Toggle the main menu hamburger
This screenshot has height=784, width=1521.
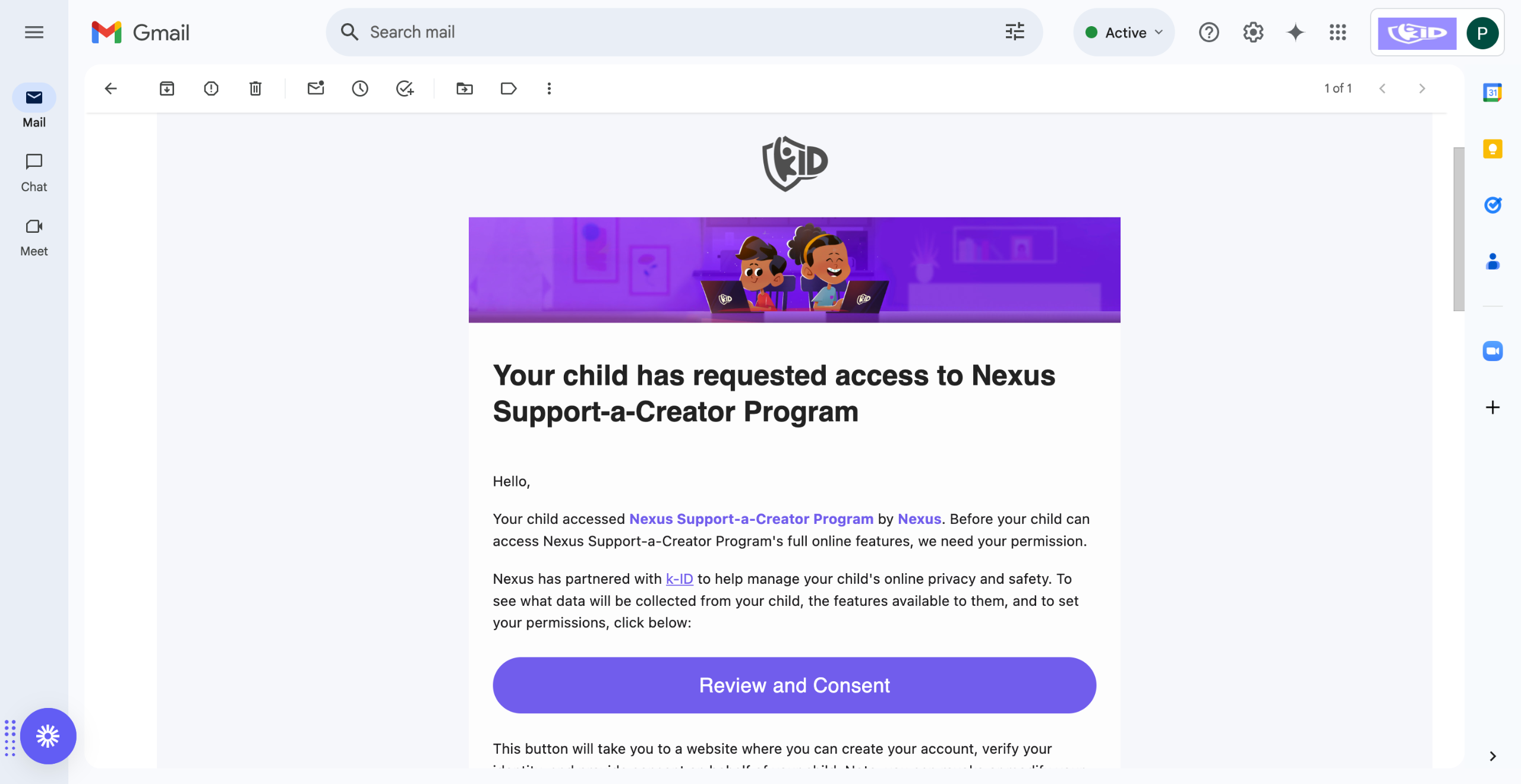click(34, 32)
